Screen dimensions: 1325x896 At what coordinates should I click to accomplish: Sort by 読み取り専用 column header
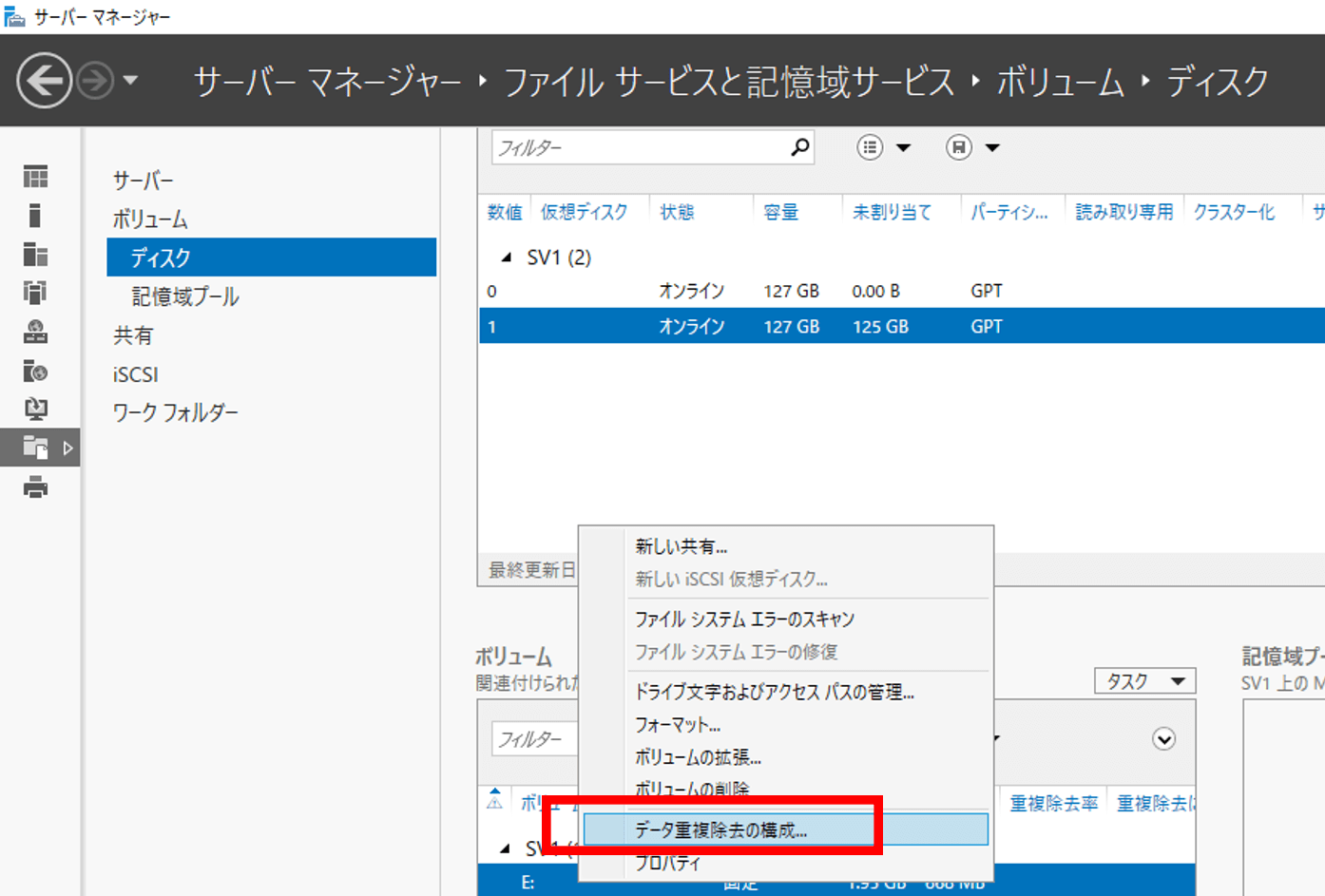tap(1124, 212)
